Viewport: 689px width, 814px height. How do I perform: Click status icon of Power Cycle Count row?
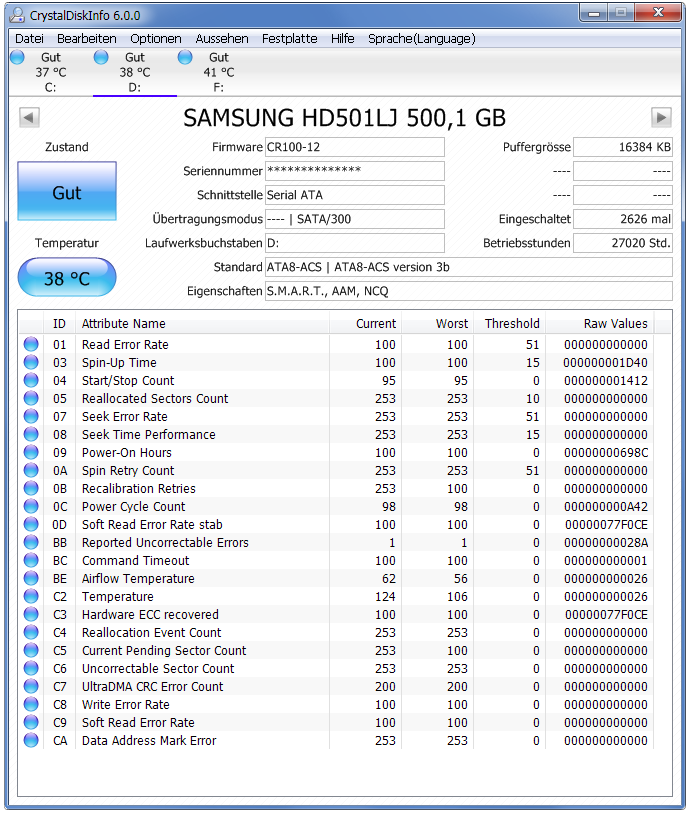click(x=31, y=506)
